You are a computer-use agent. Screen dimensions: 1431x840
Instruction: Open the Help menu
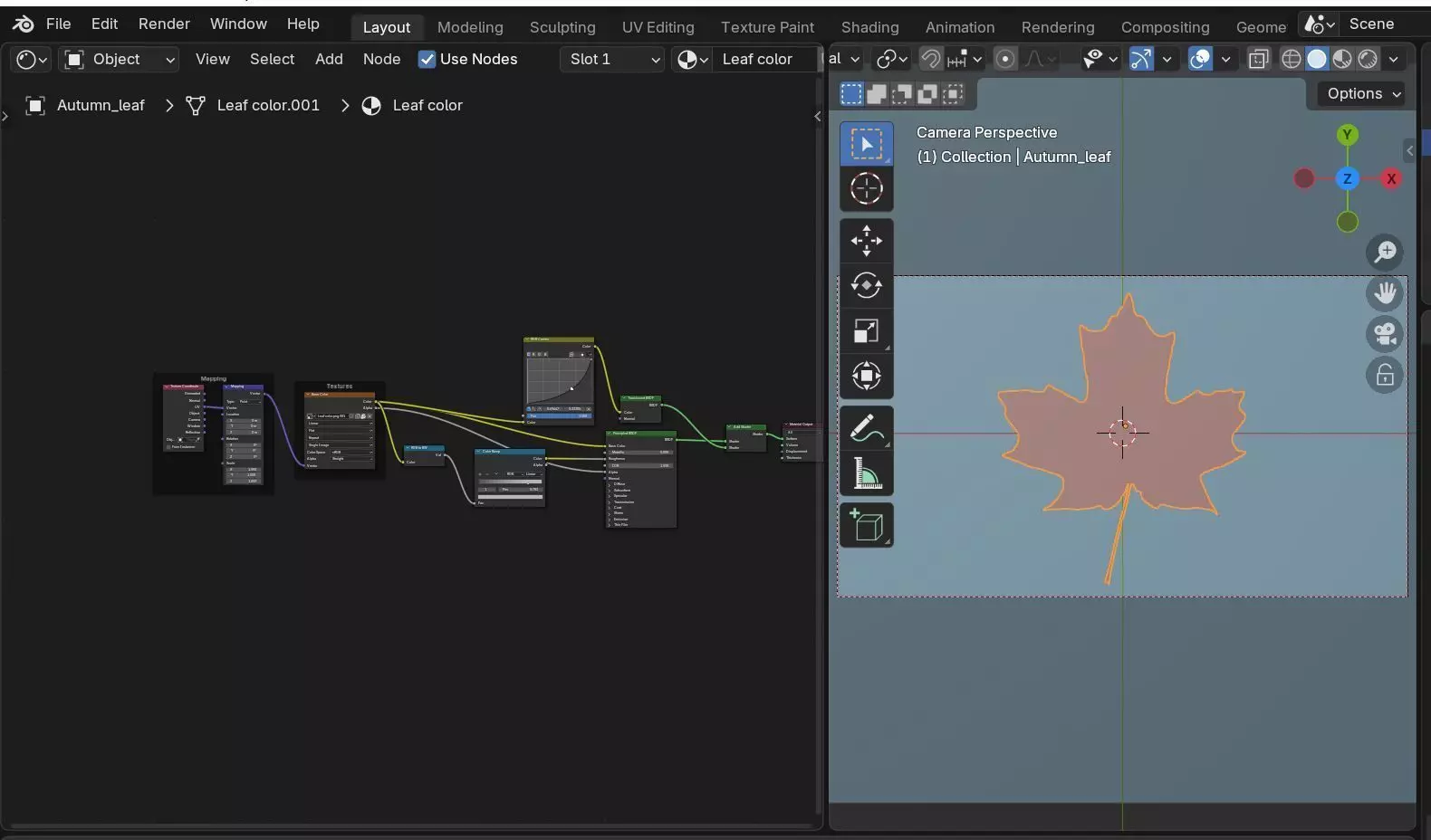tap(303, 24)
